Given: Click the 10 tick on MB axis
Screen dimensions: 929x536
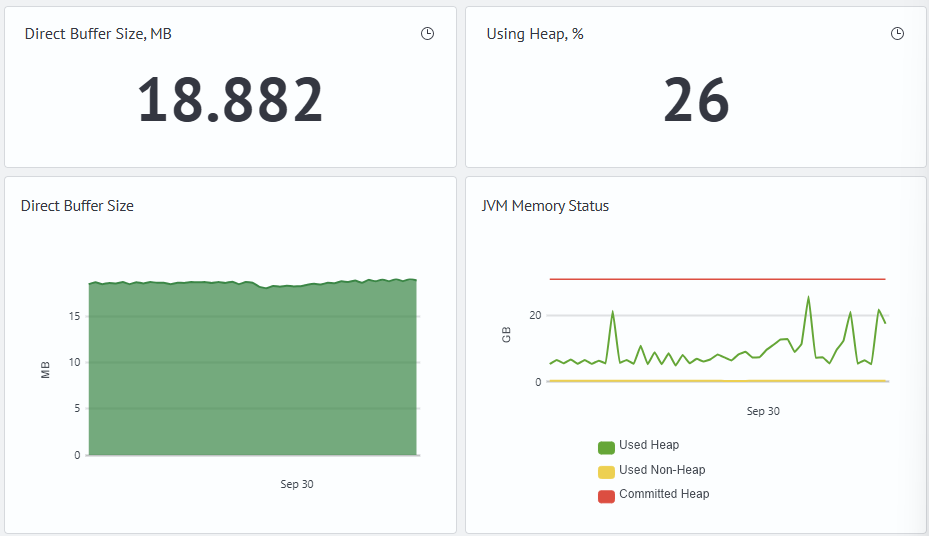Looking at the screenshot, I should pyautogui.click(x=74, y=362).
